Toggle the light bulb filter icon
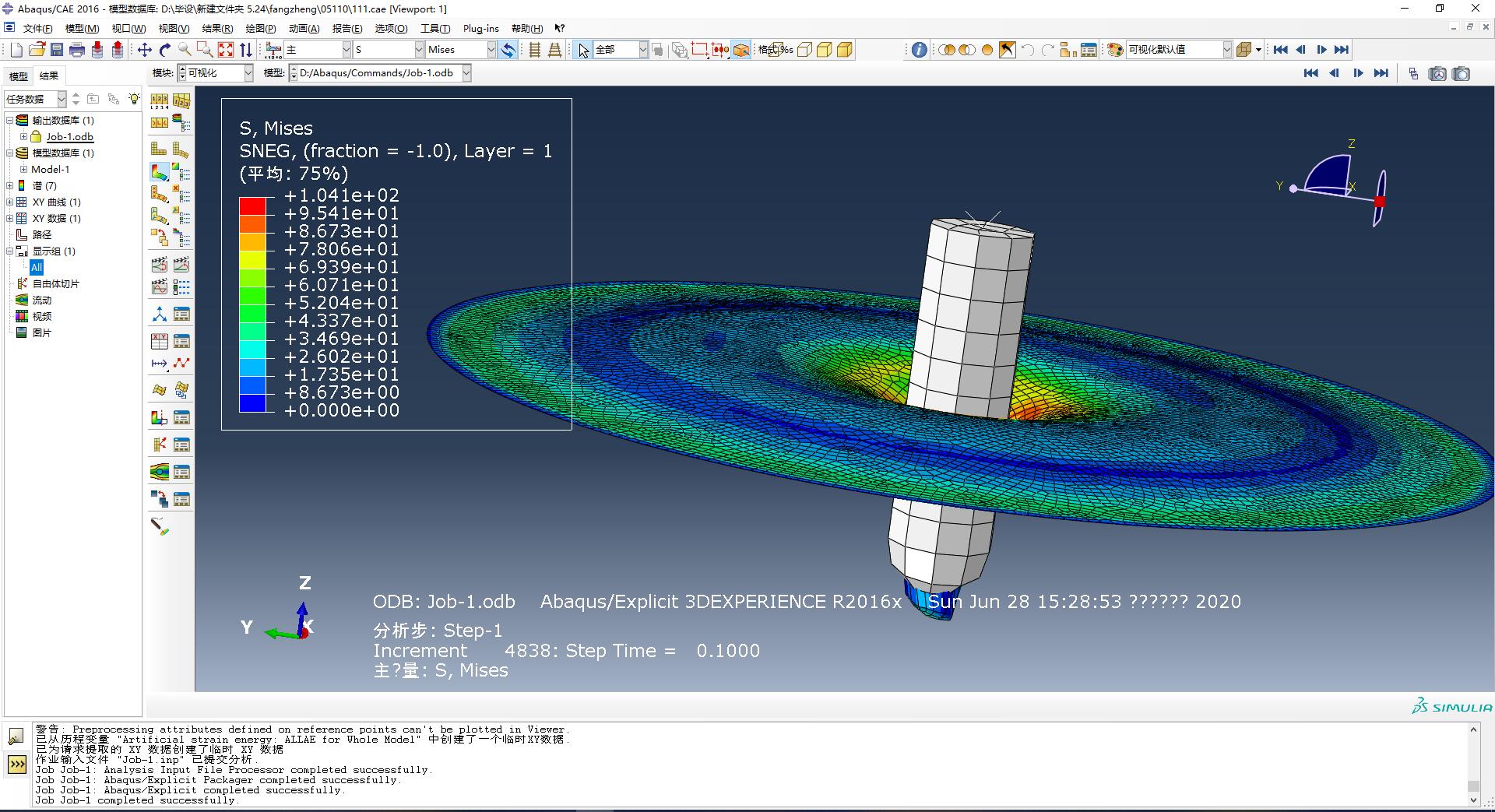The image size is (1495, 812). click(x=134, y=99)
